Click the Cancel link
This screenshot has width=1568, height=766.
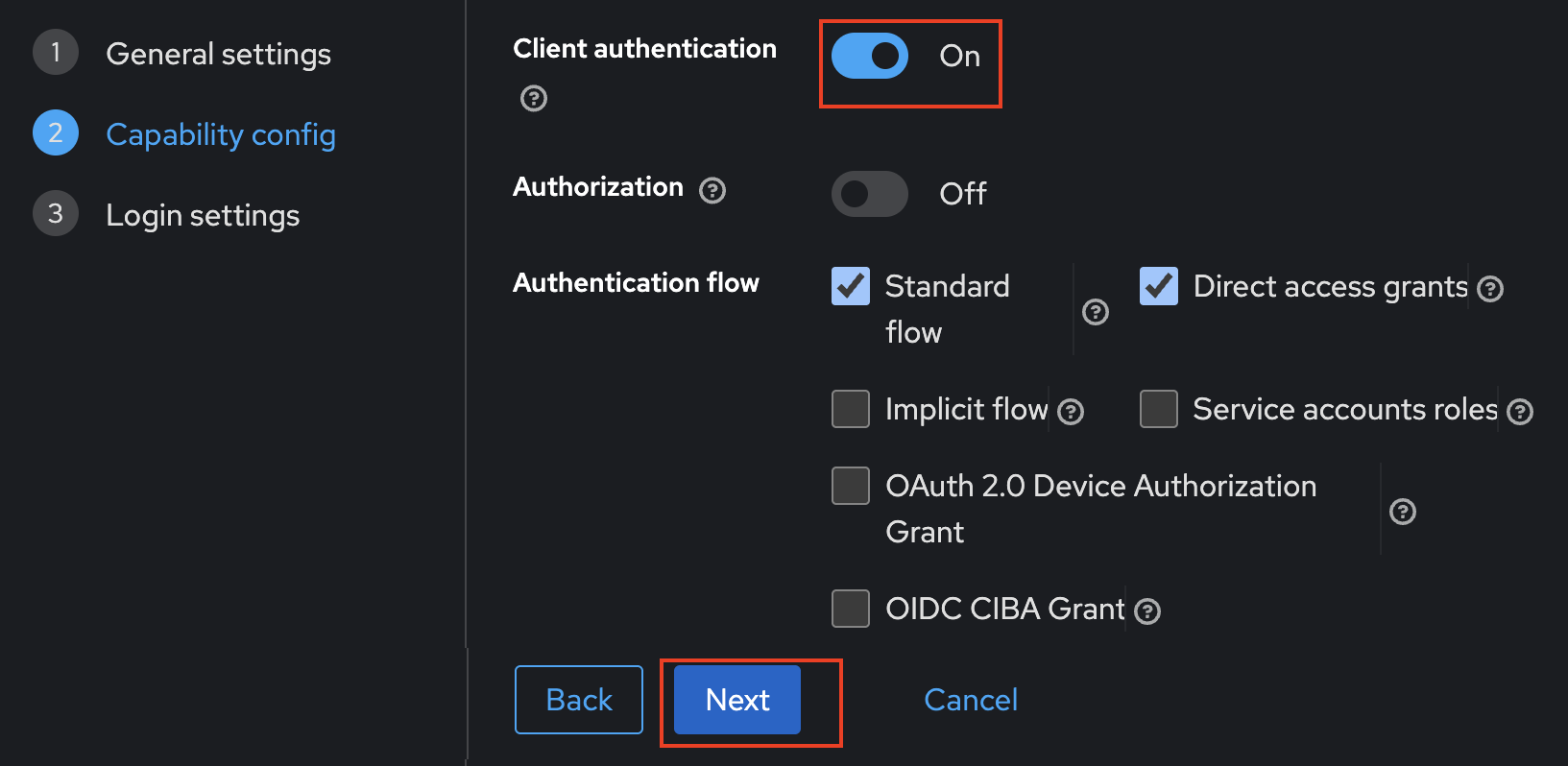(x=971, y=700)
